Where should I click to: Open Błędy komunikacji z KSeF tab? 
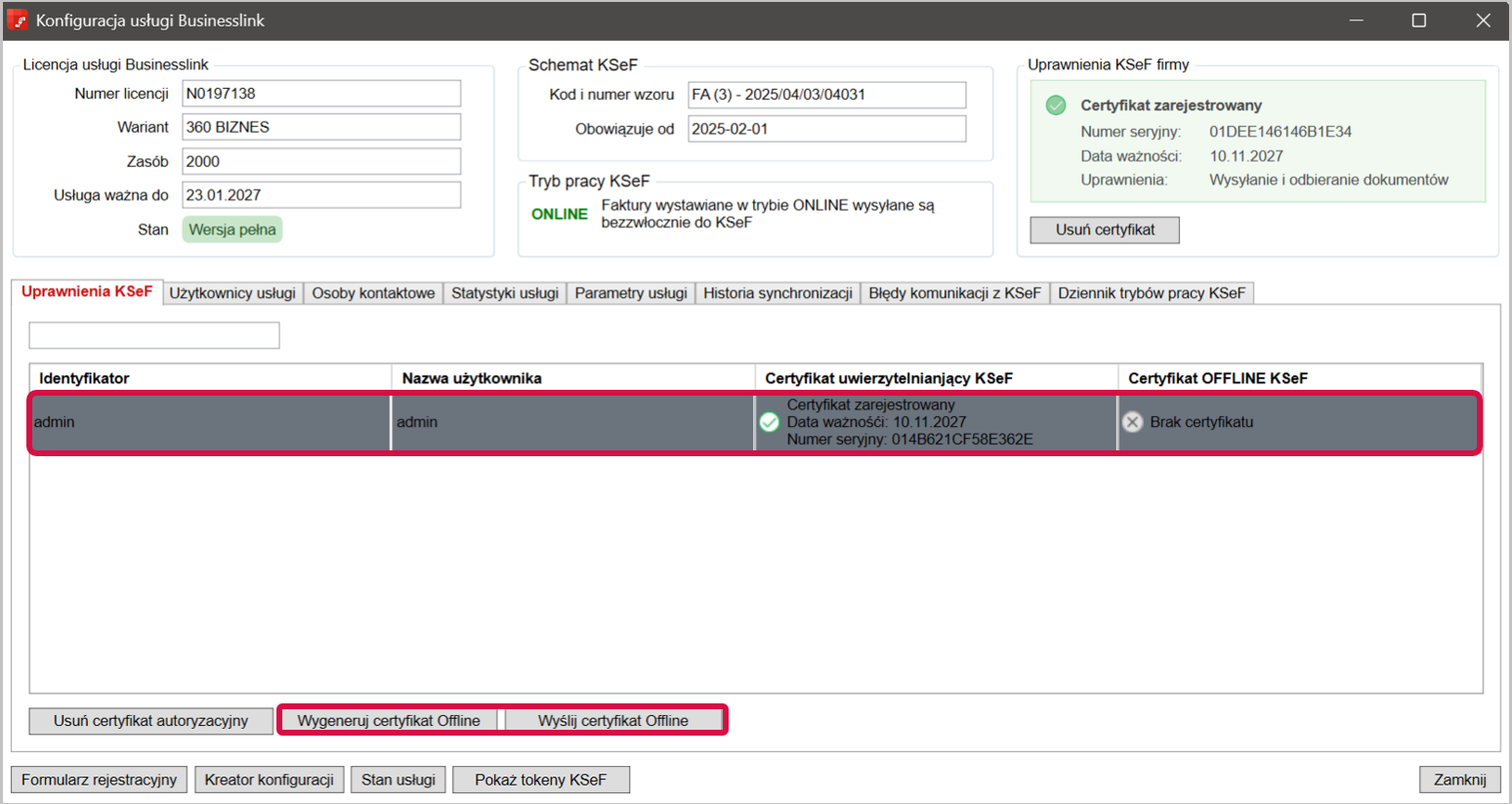pos(954,293)
